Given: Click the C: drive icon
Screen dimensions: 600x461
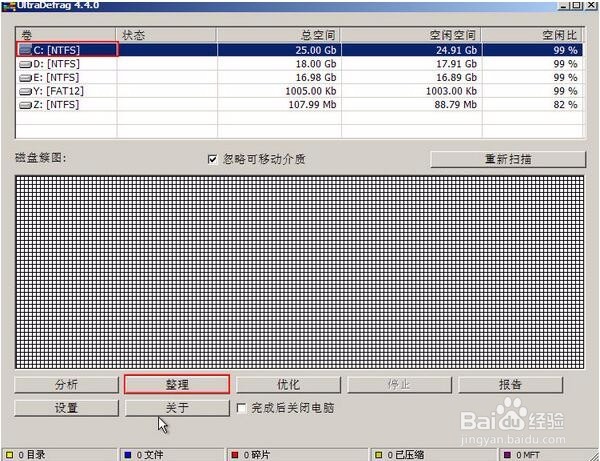Looking at the screenshot, I should tap(25, 50).
